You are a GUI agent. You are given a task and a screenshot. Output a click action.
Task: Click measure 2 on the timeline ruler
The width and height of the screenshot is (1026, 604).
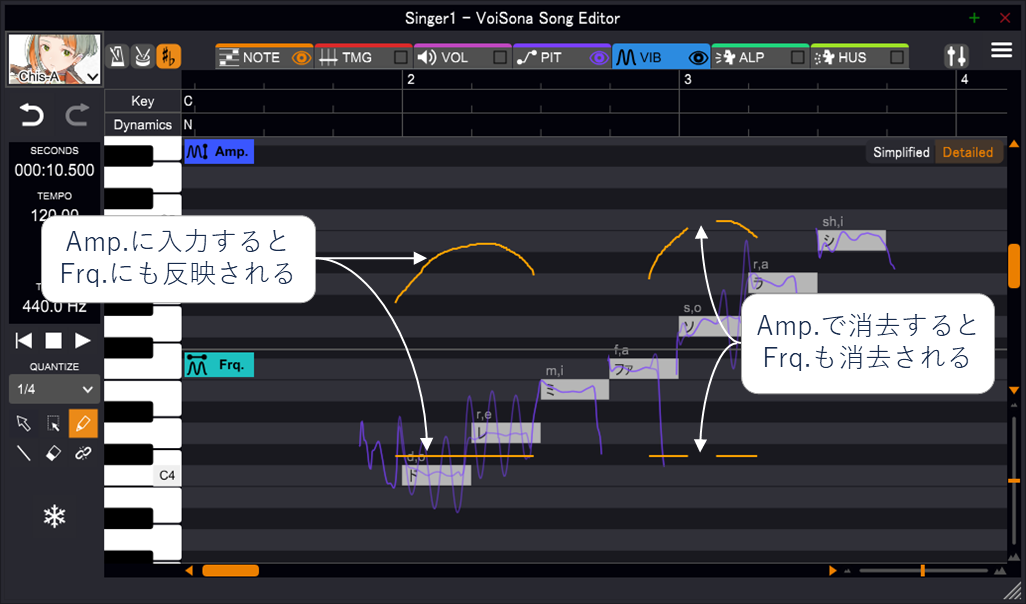pyautogui.click(x=410, y=79)
